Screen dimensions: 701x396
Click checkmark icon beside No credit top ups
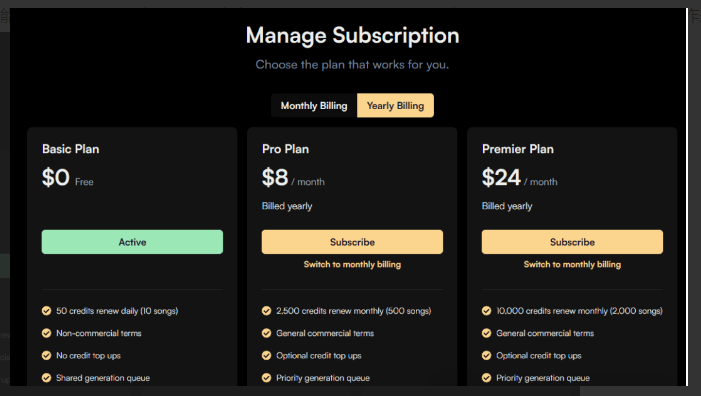[46, 355]
